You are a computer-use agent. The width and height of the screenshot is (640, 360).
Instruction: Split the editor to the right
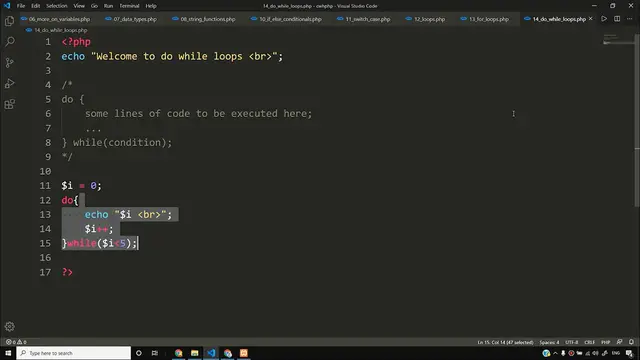[617, 19]
